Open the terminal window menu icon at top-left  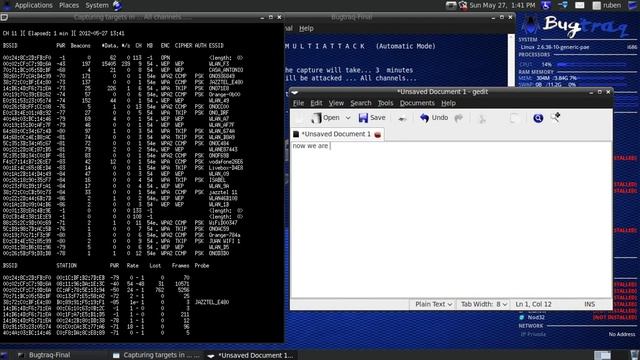4,17
